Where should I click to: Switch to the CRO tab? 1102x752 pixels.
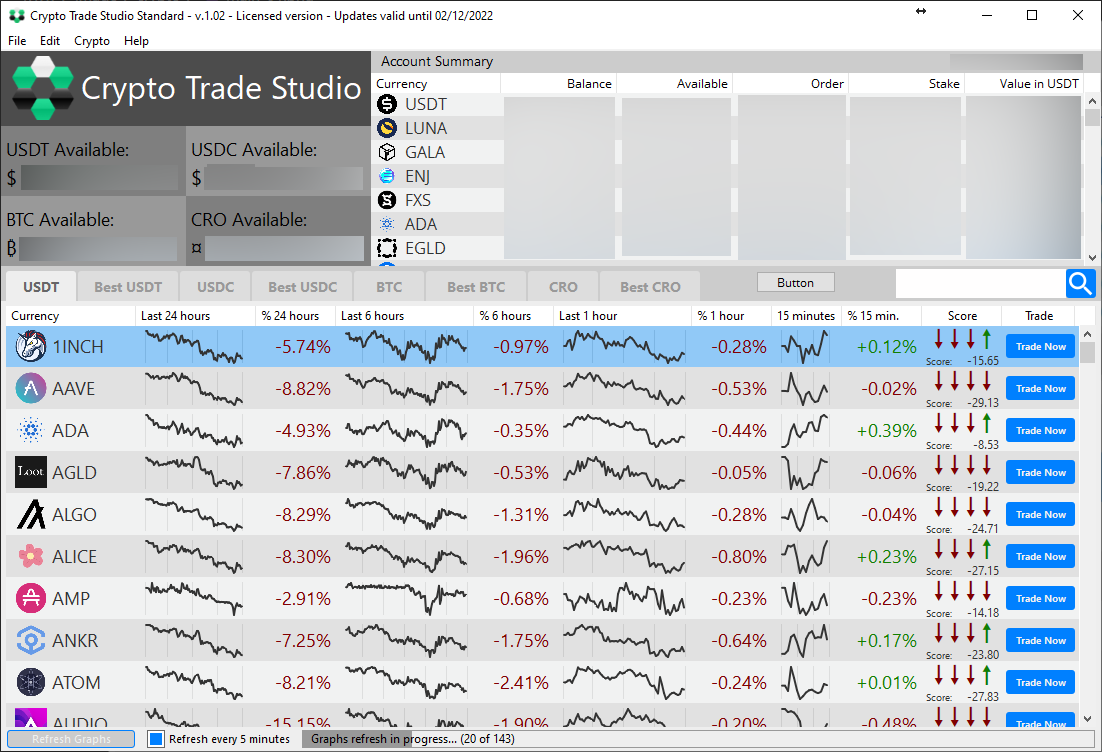coord(563,287)
